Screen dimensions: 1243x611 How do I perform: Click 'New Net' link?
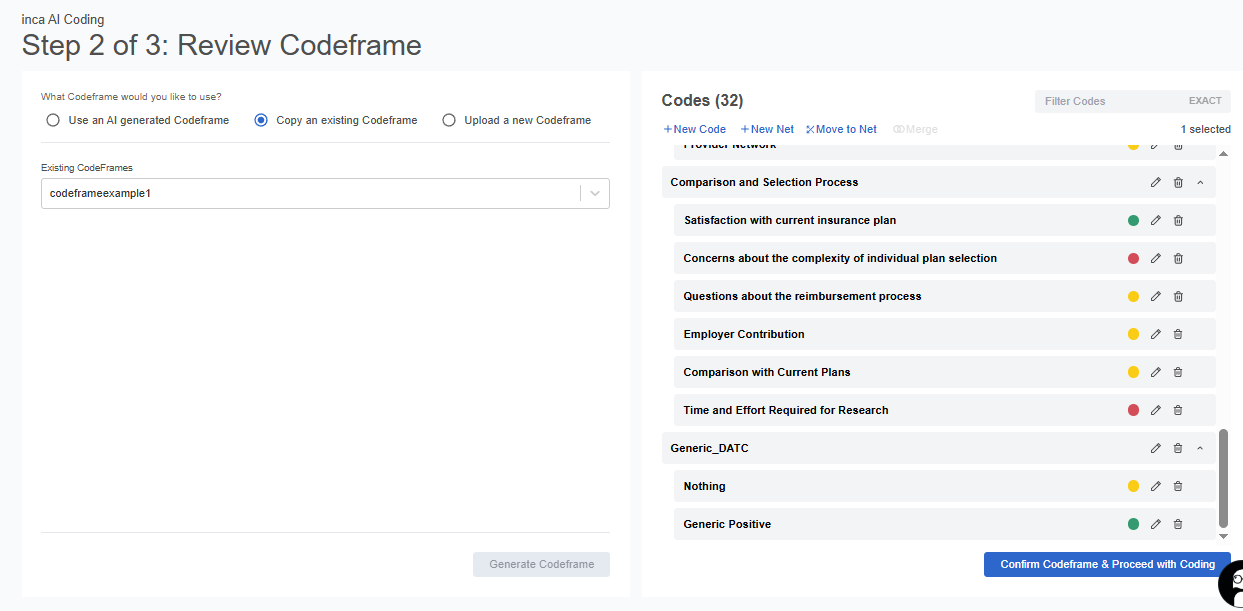point(767,129)
